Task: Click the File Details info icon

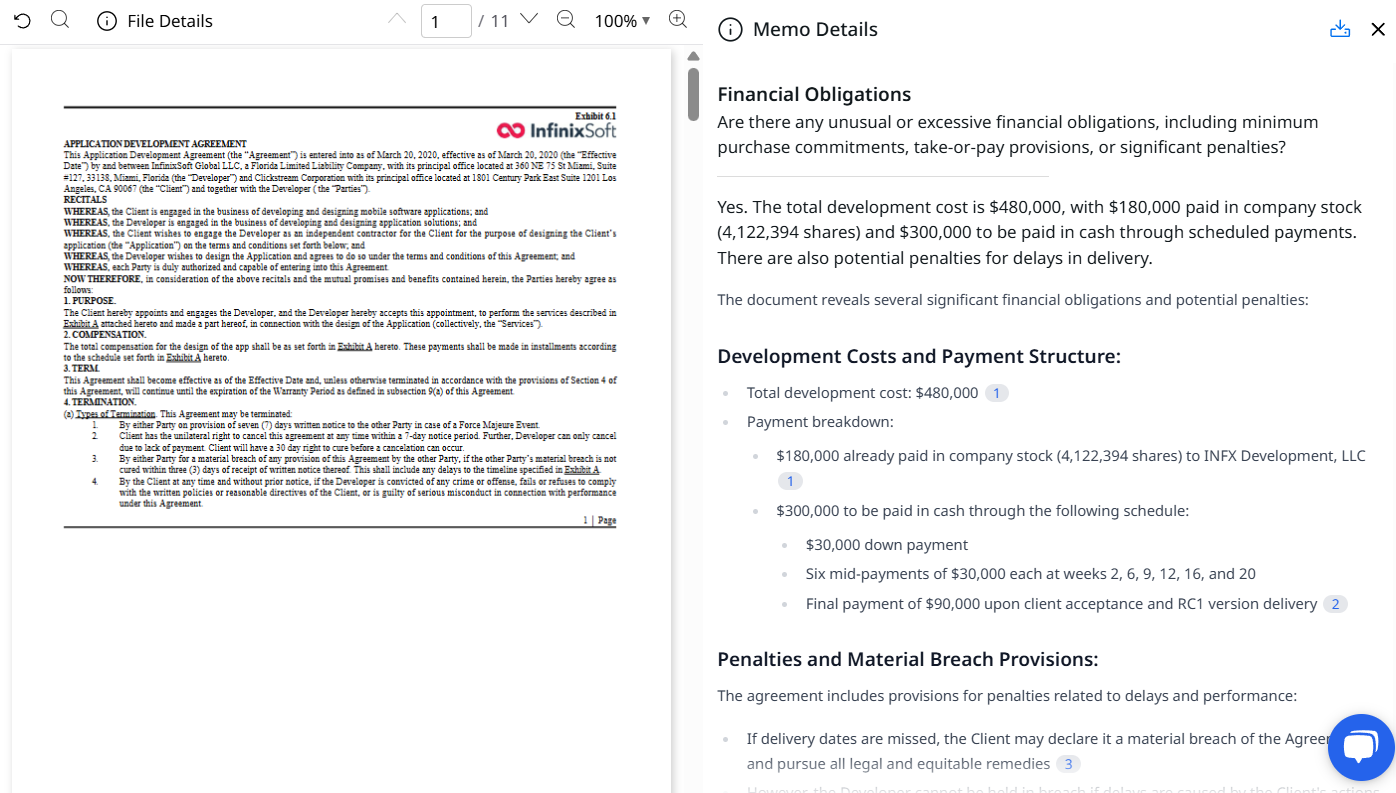Action: 107,21
